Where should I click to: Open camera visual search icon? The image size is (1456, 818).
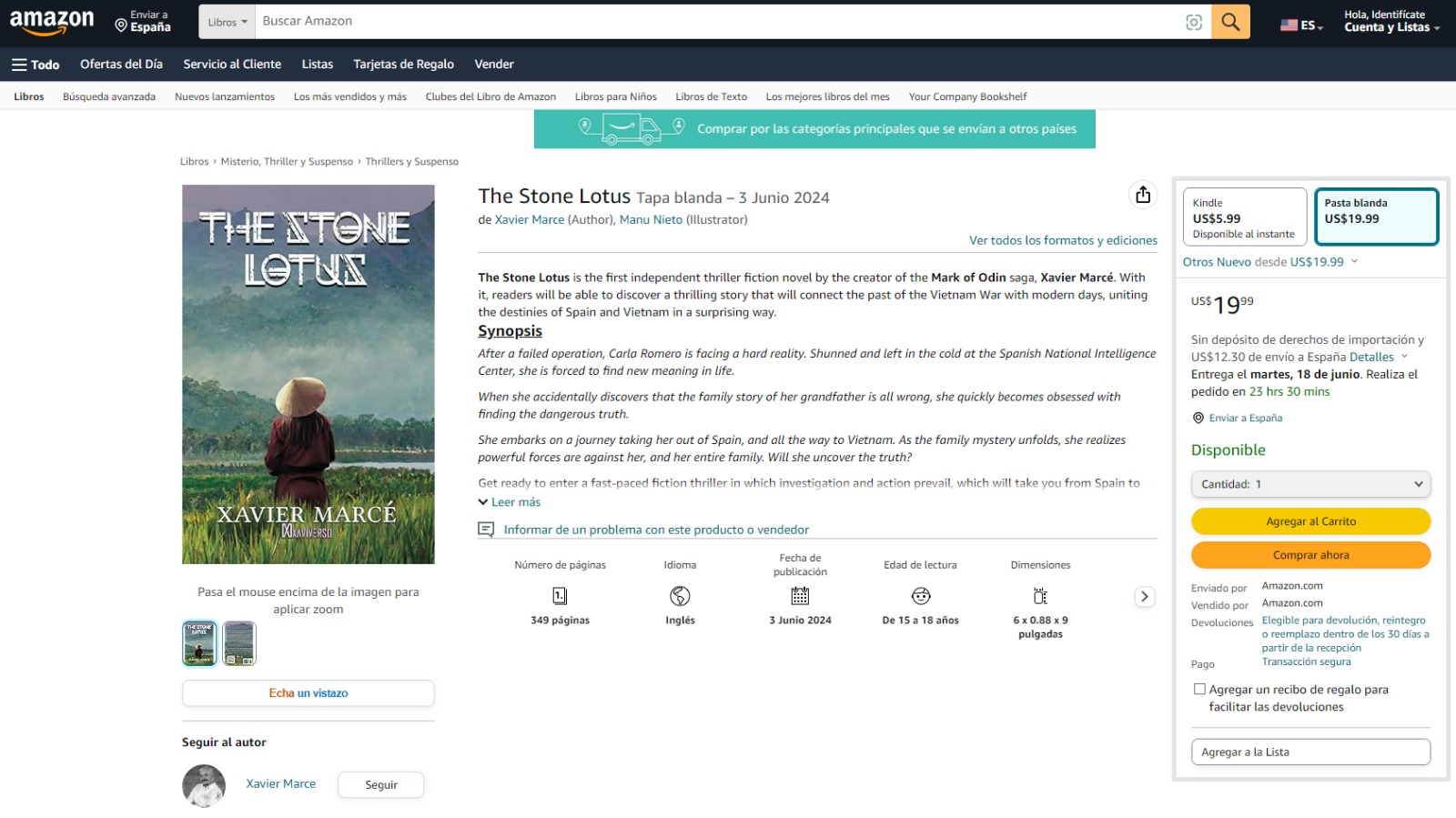point(1194,22)
